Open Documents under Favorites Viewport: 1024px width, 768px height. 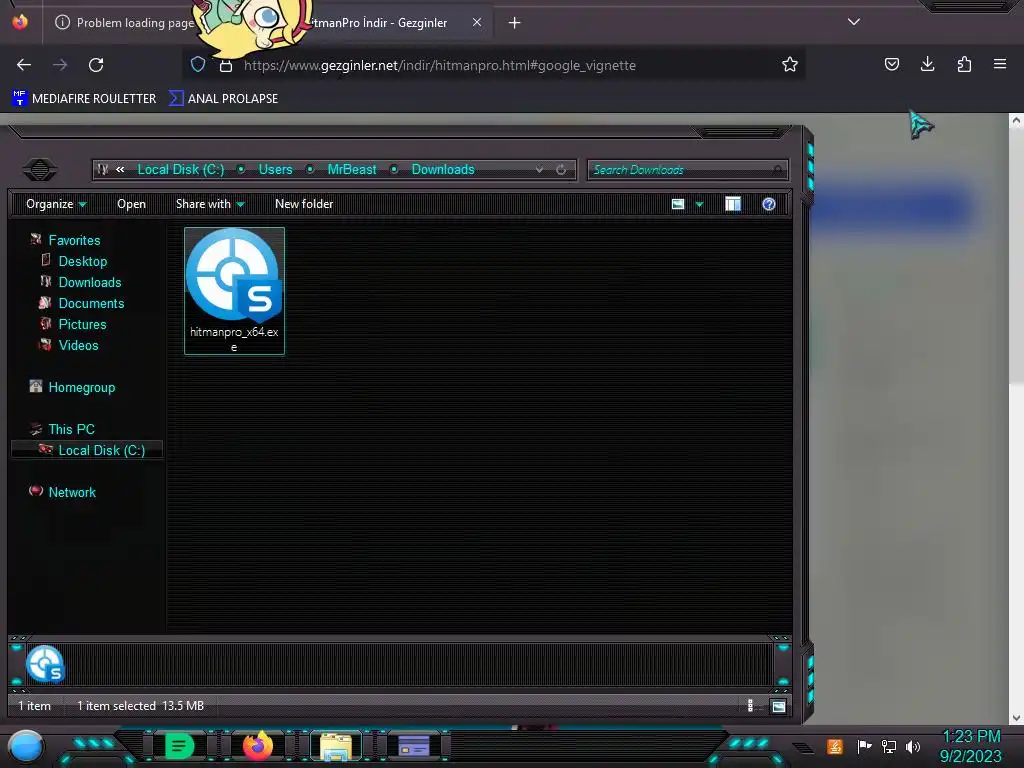(x=91, y=303)
